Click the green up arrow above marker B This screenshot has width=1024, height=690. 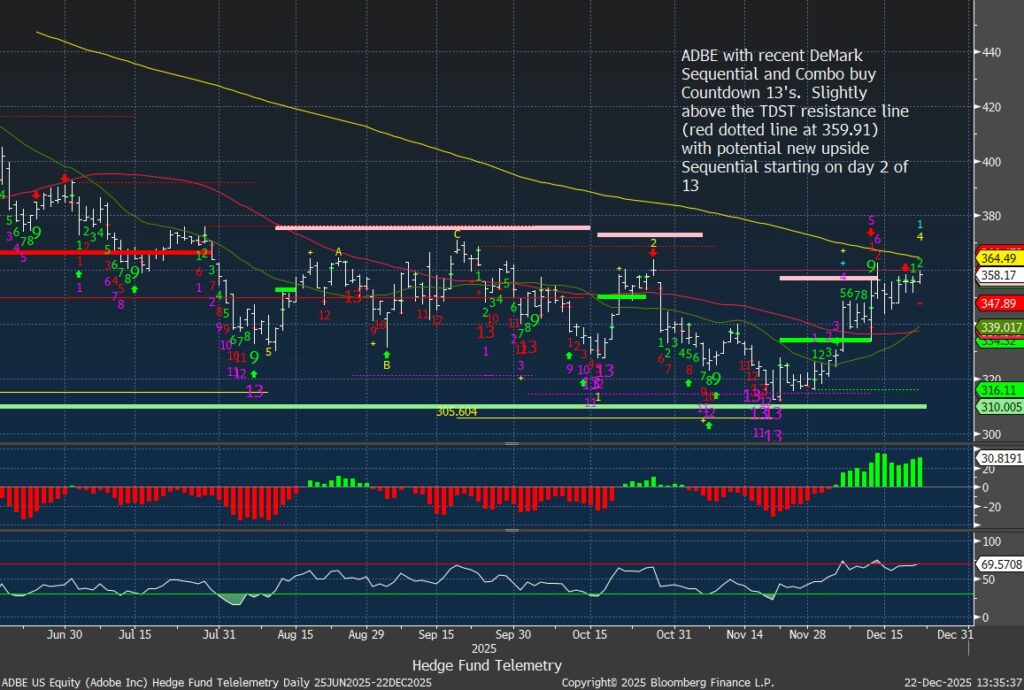pos(387,353)
